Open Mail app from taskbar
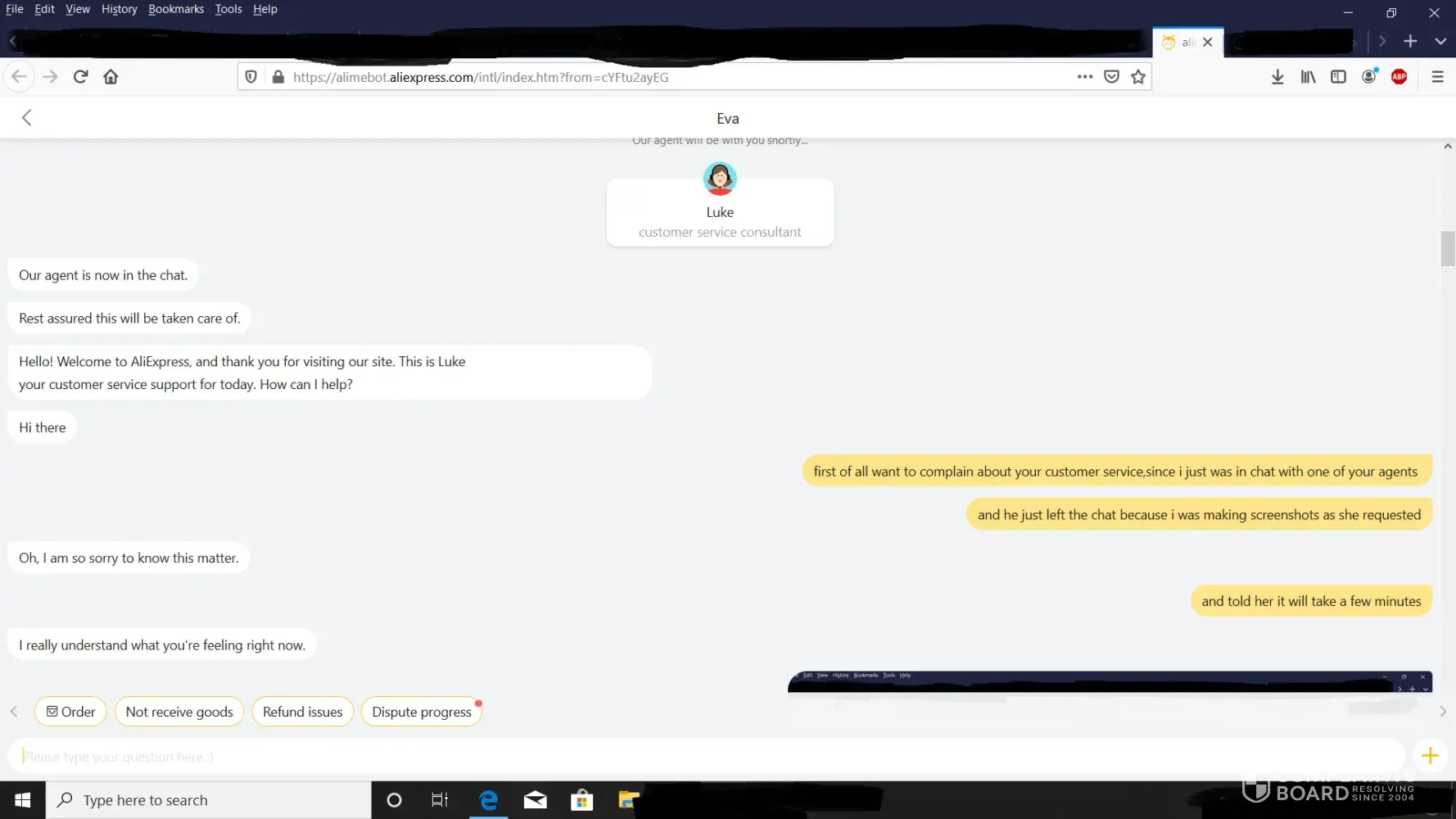Screen dimensions: 1456x819 (536, 800)
